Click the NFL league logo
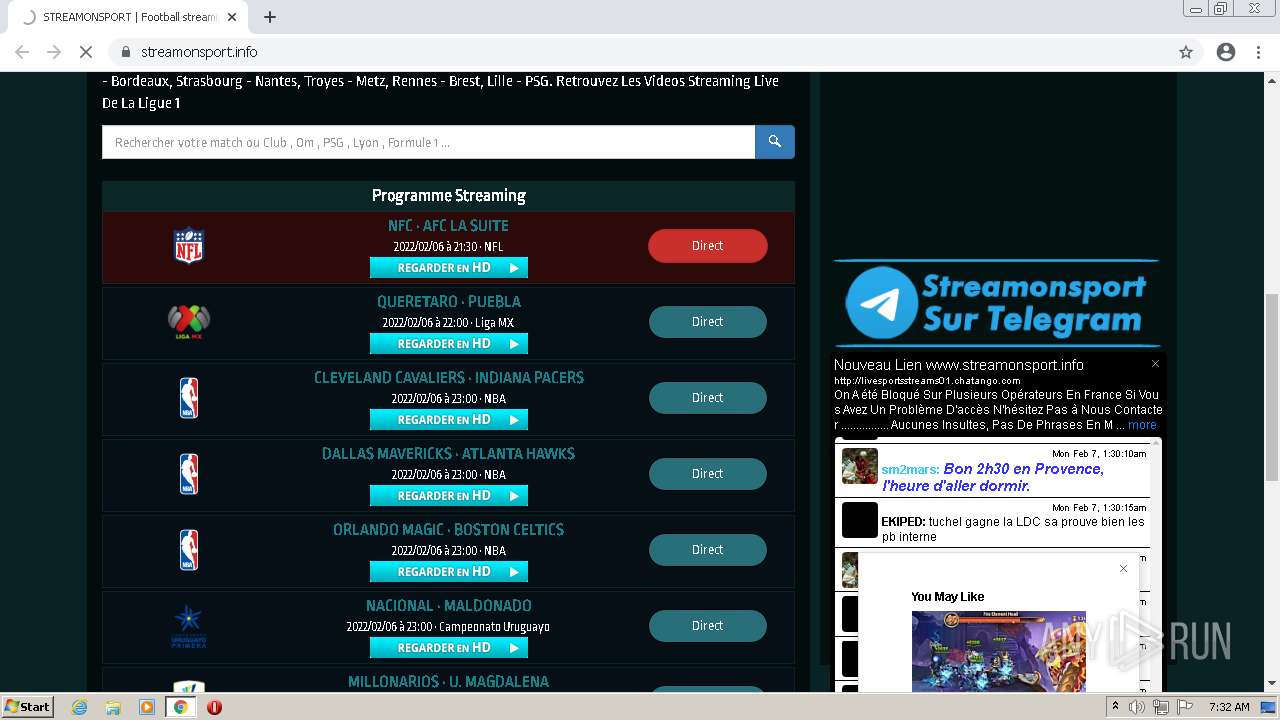The height and width of the screenshot is (720, 1280). [x=188, y=246]
